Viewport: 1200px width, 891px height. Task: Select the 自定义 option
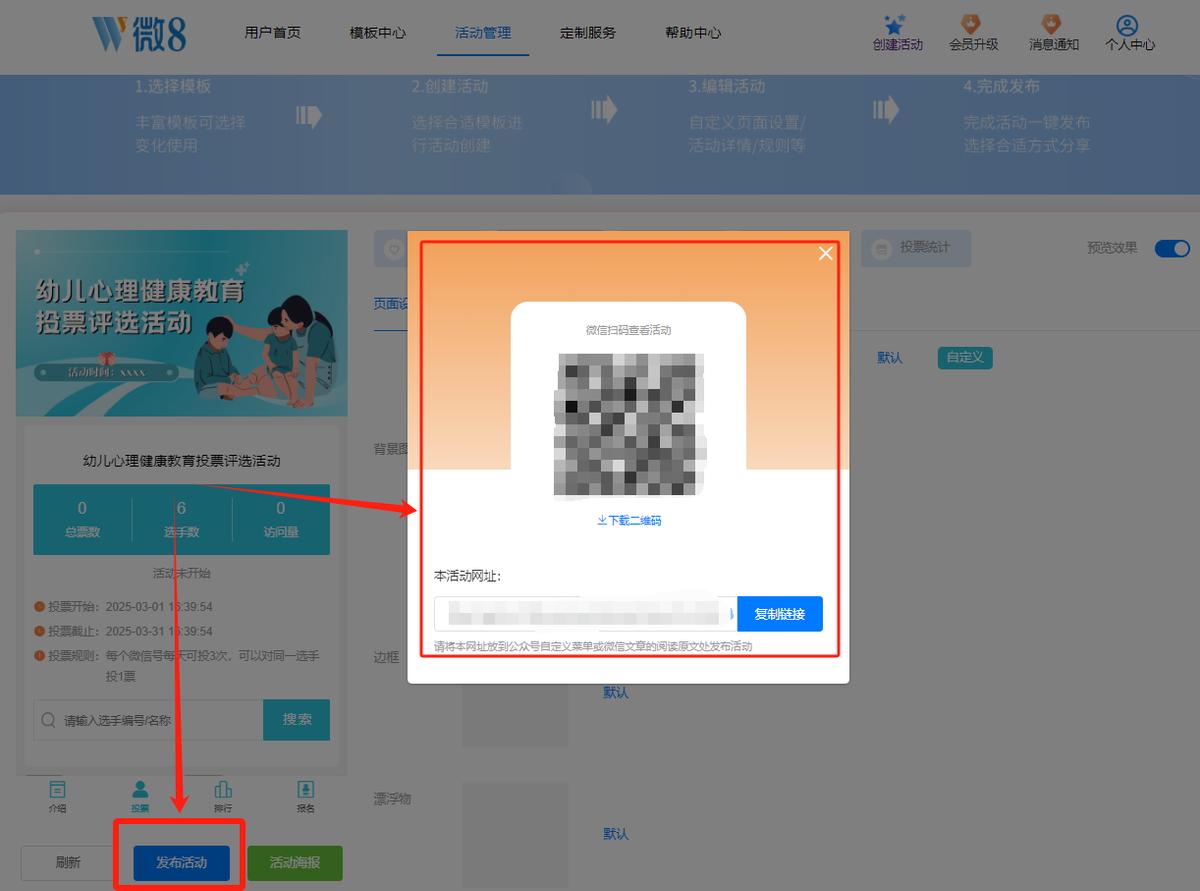(x=965, y=357)
